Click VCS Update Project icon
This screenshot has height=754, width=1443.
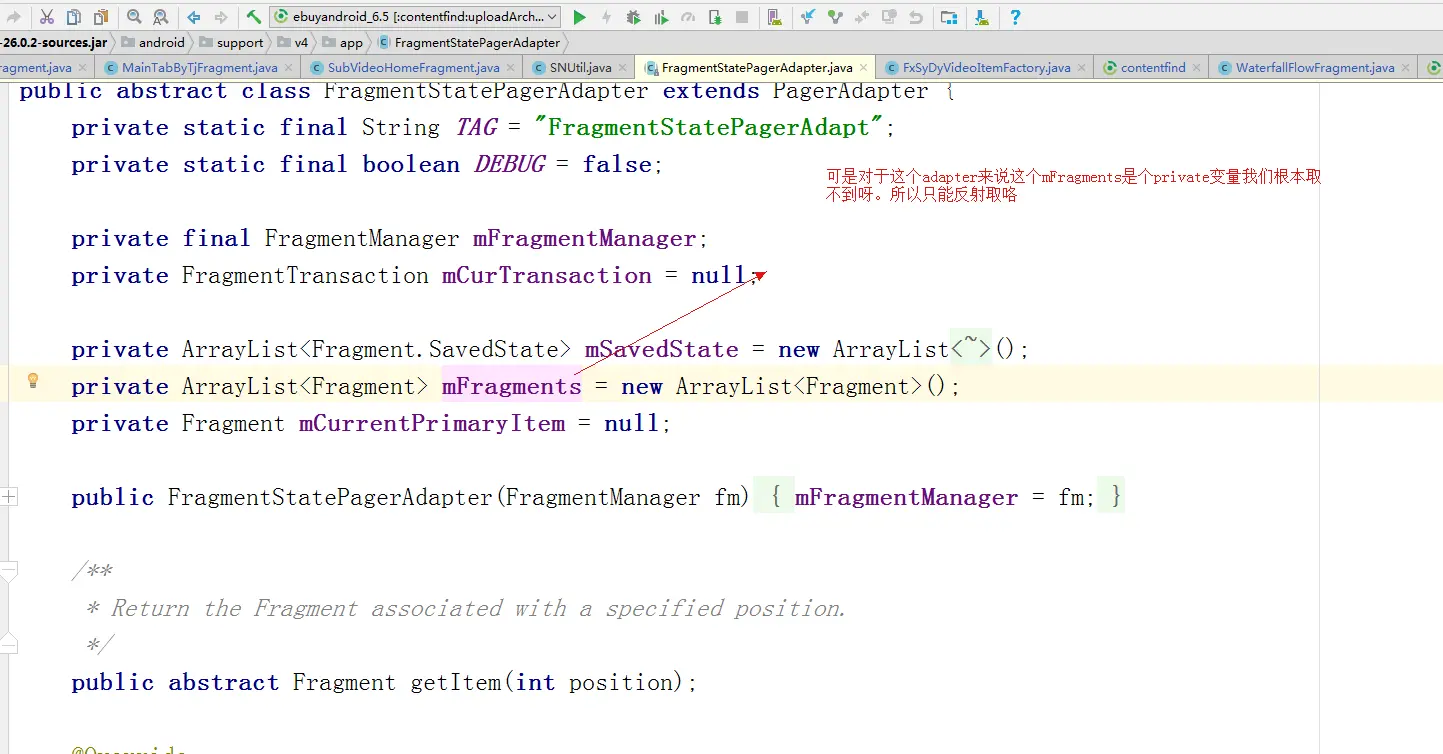click(808, 17)
